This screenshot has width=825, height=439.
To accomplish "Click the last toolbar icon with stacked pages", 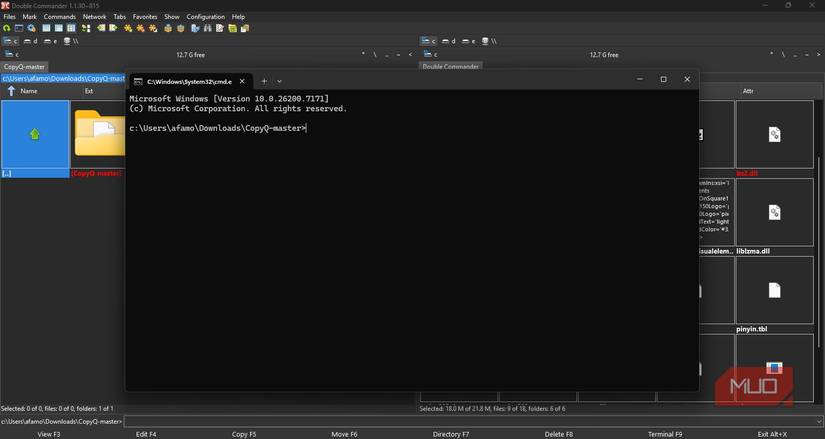I will point(245,28).
